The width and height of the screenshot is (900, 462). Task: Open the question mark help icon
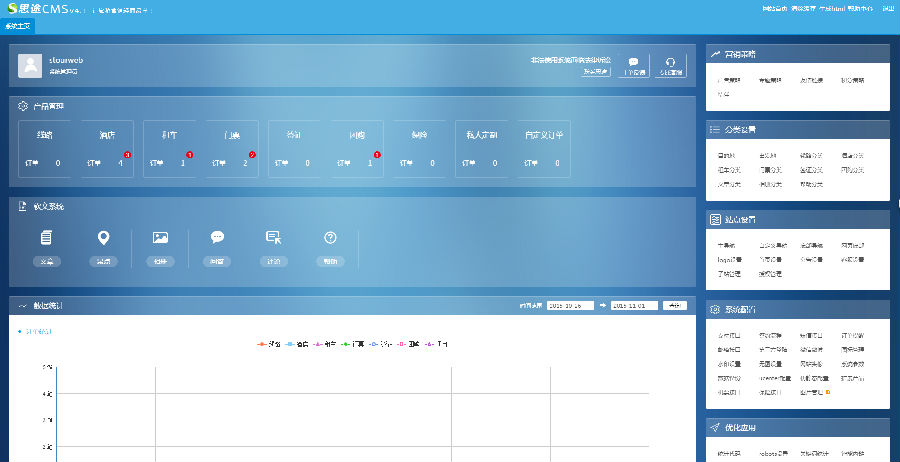(330, 238)
